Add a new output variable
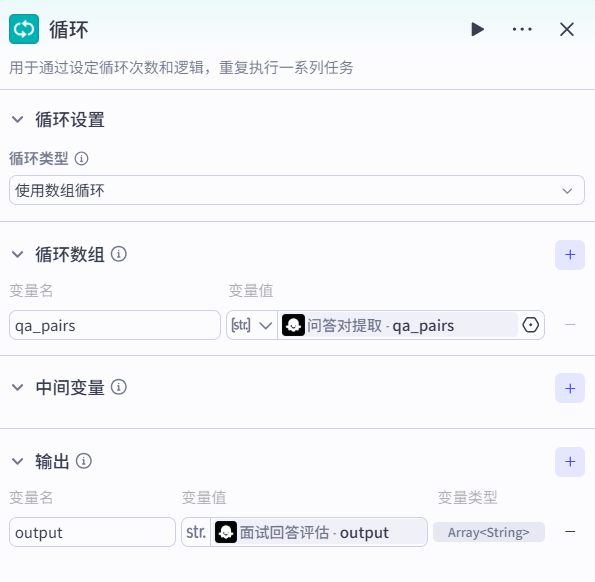This screenshot has height=582, width=595. [x=570, y=462]
